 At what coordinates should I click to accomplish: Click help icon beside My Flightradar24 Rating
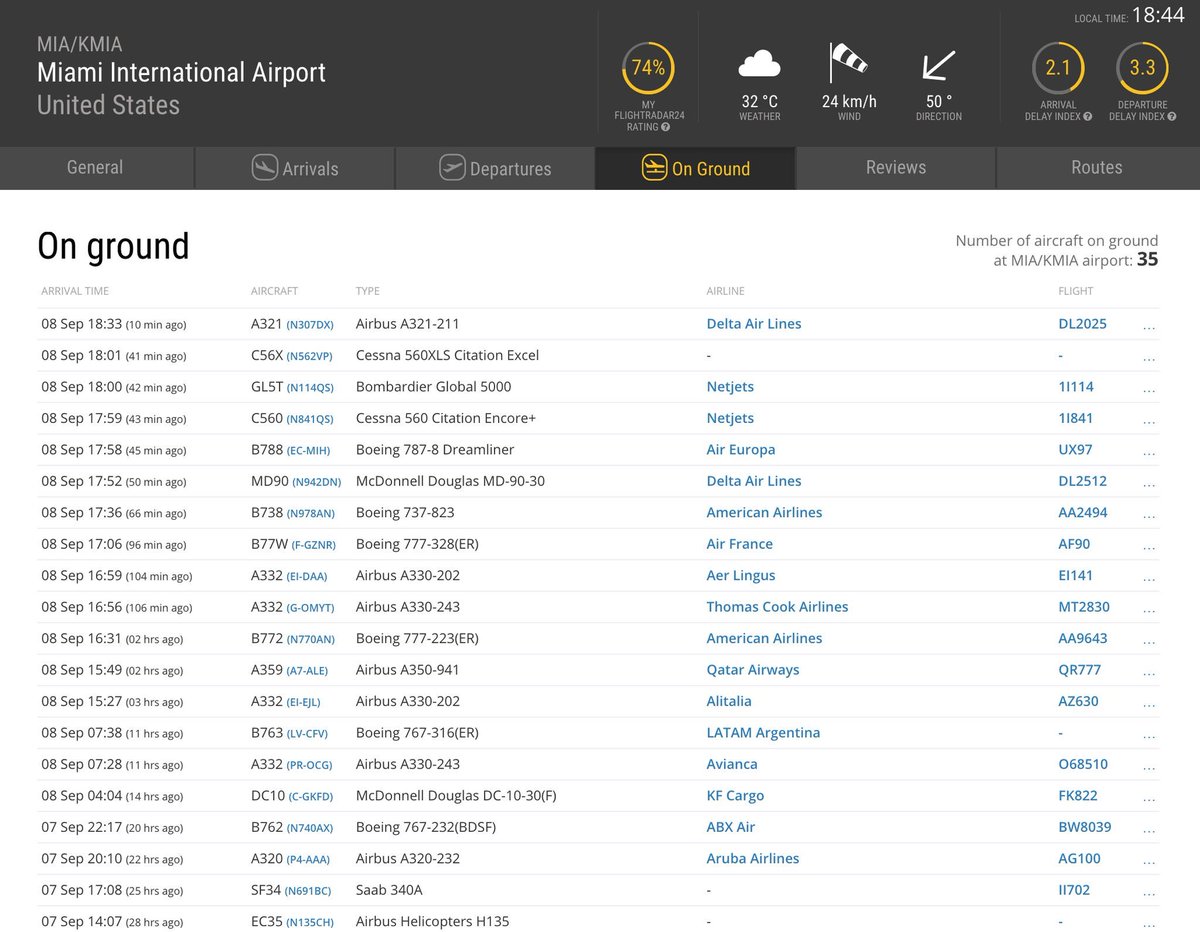(665, 128)
